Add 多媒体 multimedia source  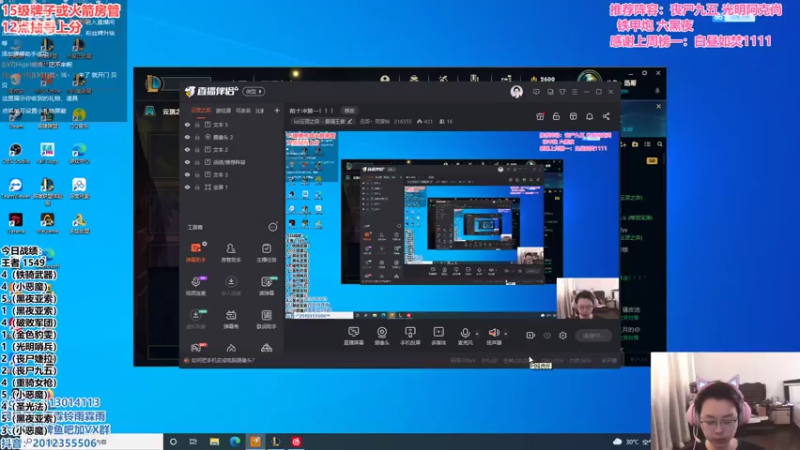[x=438, y=336]
